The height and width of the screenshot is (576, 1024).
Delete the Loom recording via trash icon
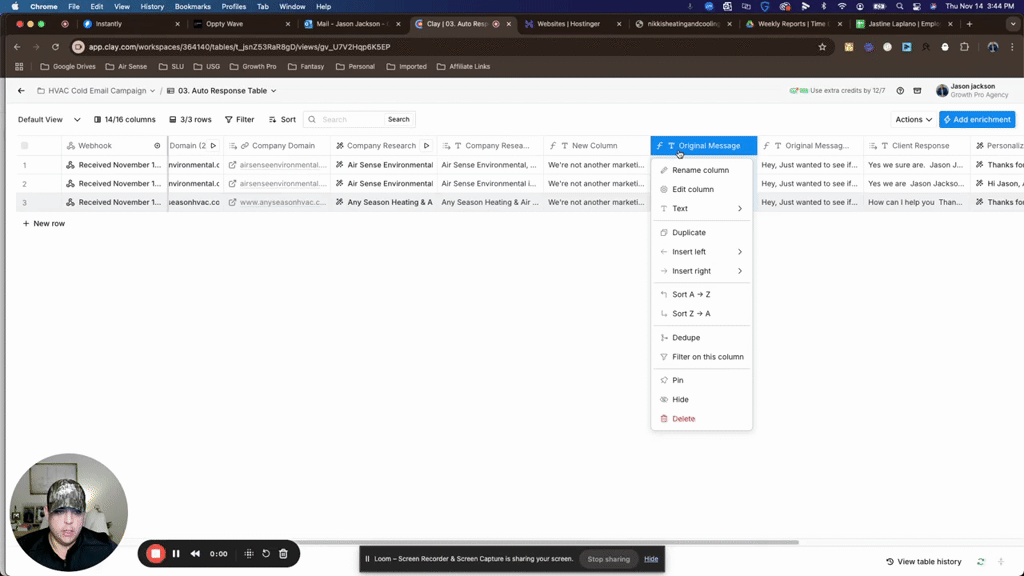(x=283, y=554)
